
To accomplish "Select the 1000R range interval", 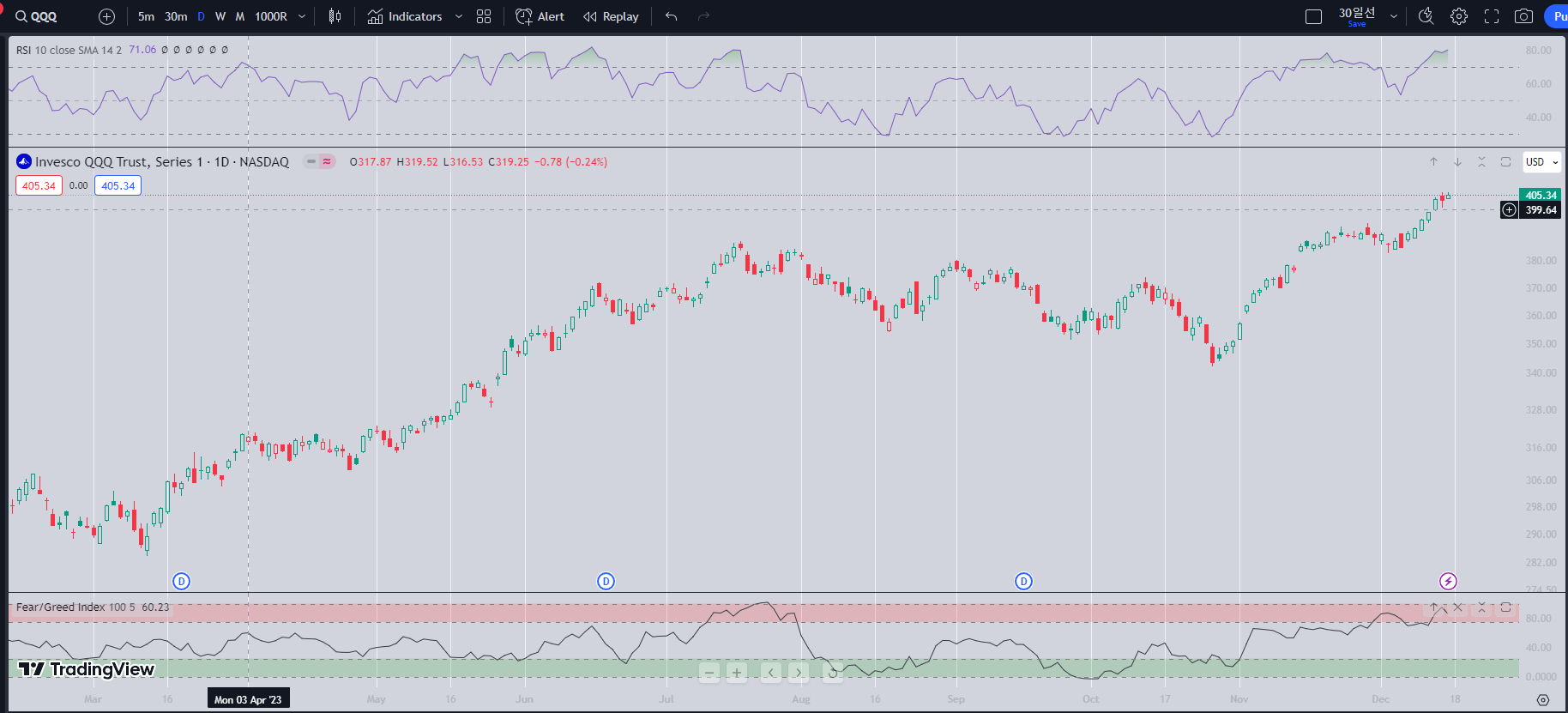I will click(x=271, y=16).
